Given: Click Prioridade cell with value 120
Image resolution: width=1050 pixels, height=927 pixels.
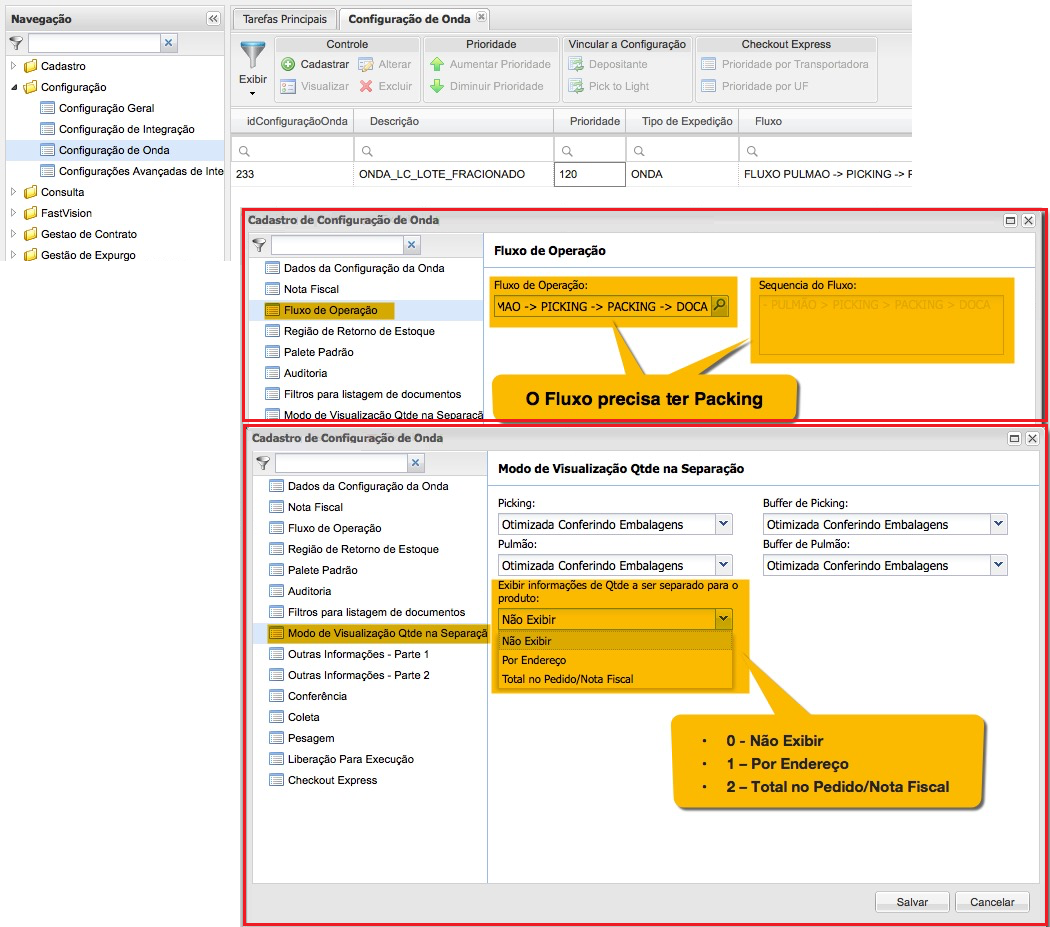Looking at the screenshot, I should (x=589, y=174).
